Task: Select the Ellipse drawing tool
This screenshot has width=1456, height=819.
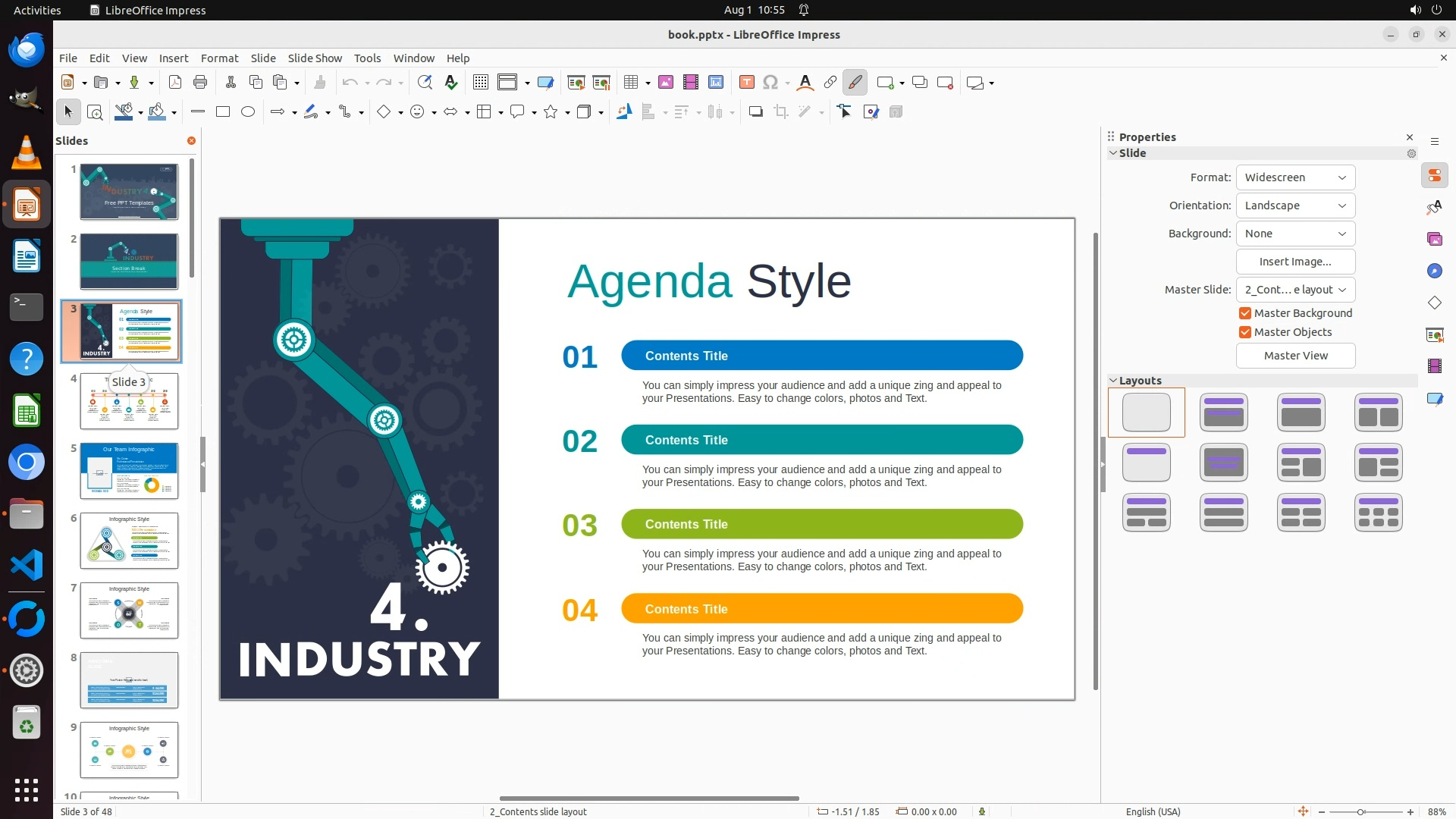Action: [248, 112]
